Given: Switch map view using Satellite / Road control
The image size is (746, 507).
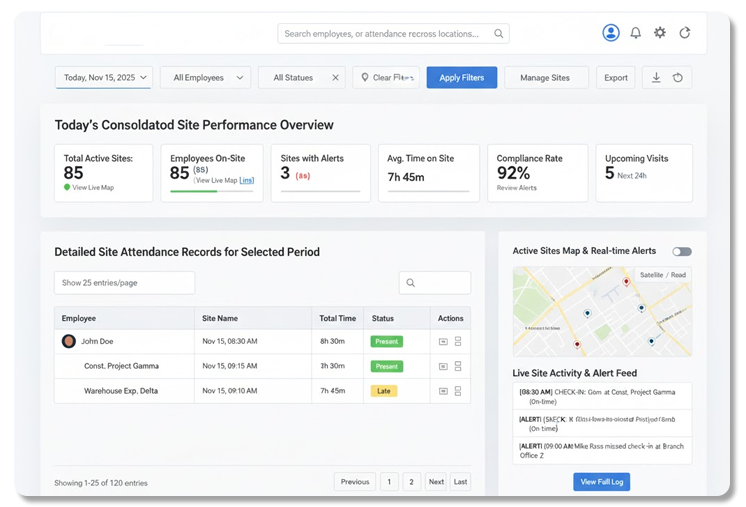Looking at the screenshot, I should tap(663, 274).
